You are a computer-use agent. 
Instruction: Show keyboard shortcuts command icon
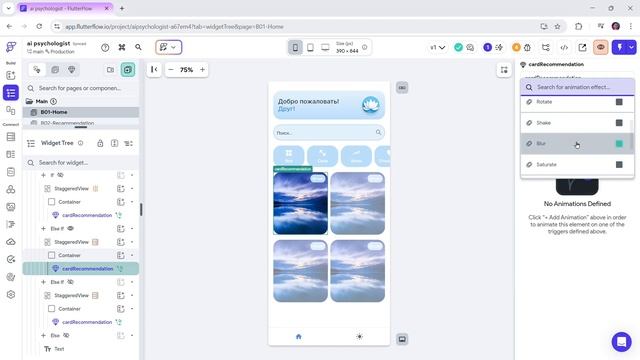pyautogui.click(x=122, y=47)
